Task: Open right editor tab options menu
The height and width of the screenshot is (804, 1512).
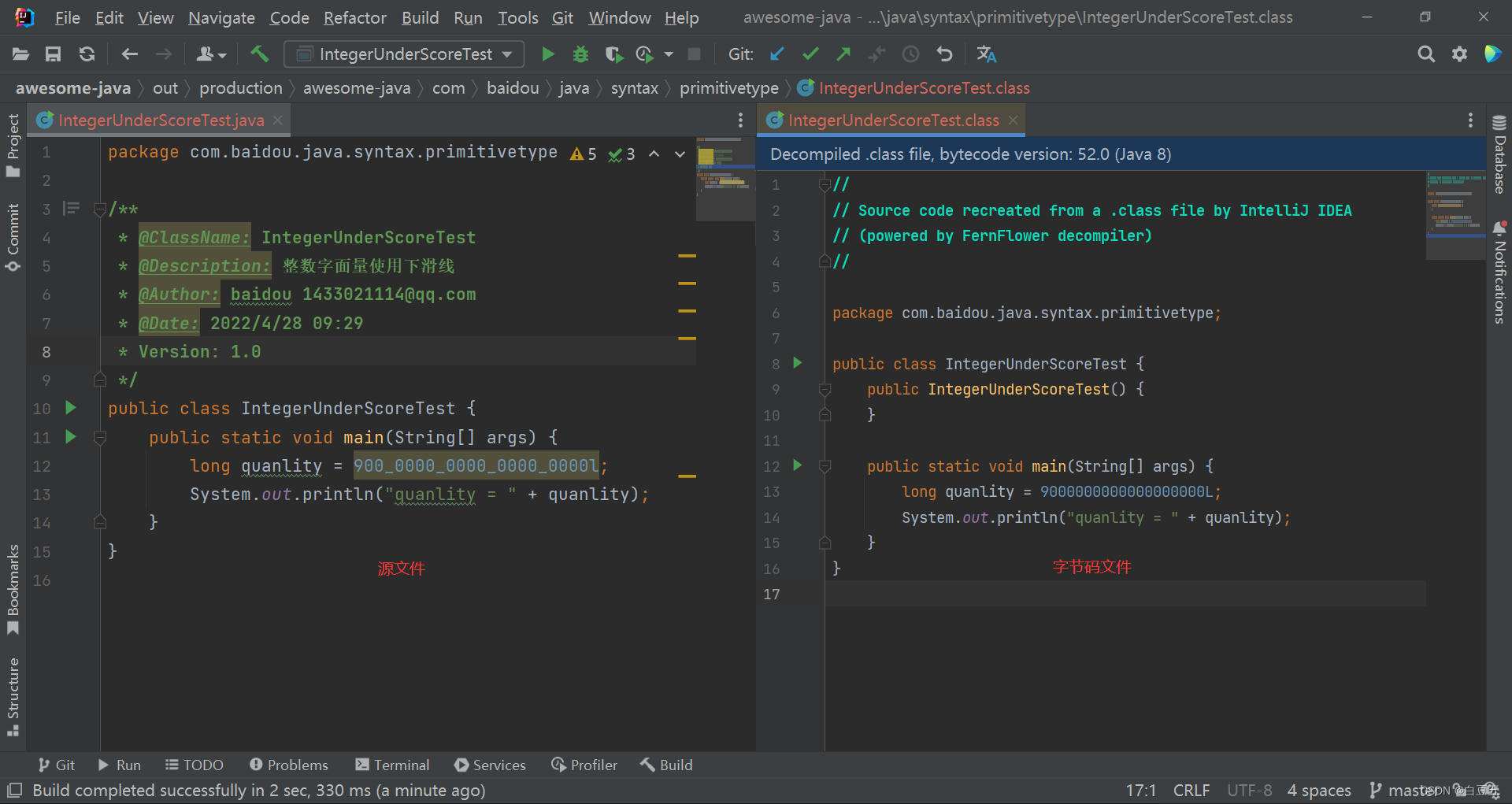Action: (x=1470, y=120)
